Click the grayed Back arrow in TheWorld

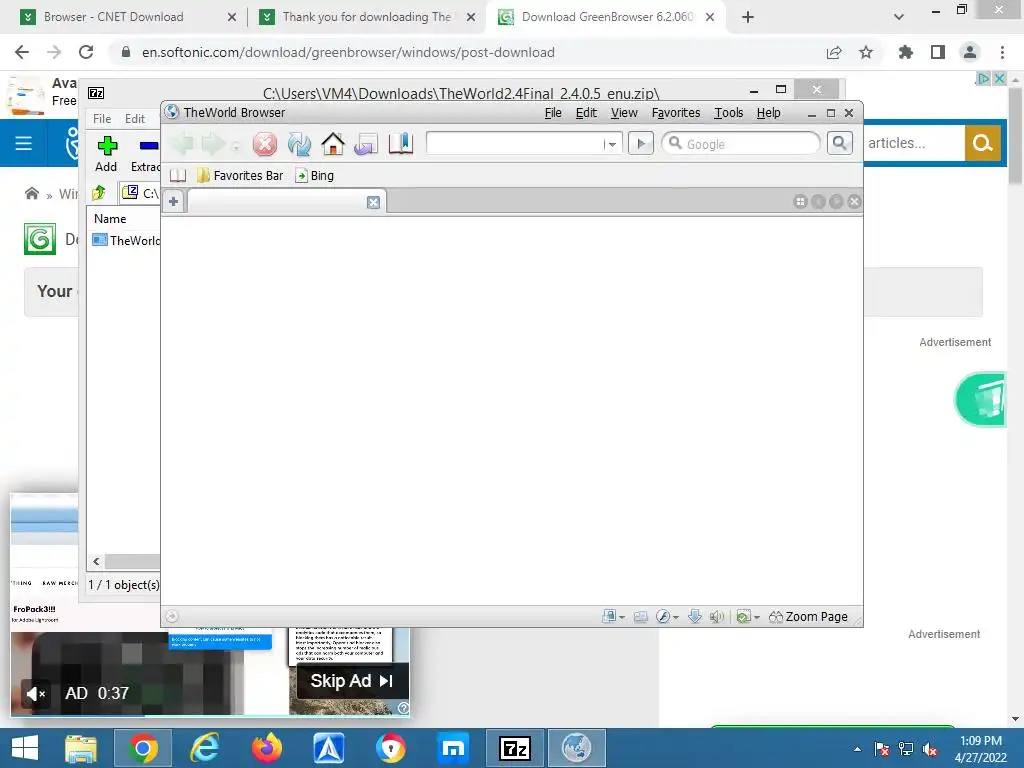pyautogui.click(x=182, y=144)
